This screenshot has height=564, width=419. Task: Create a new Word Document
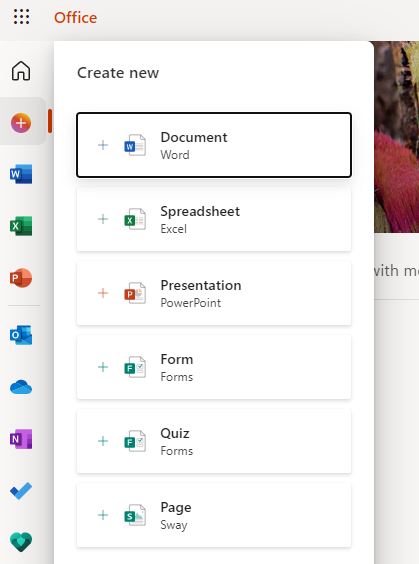214,145
